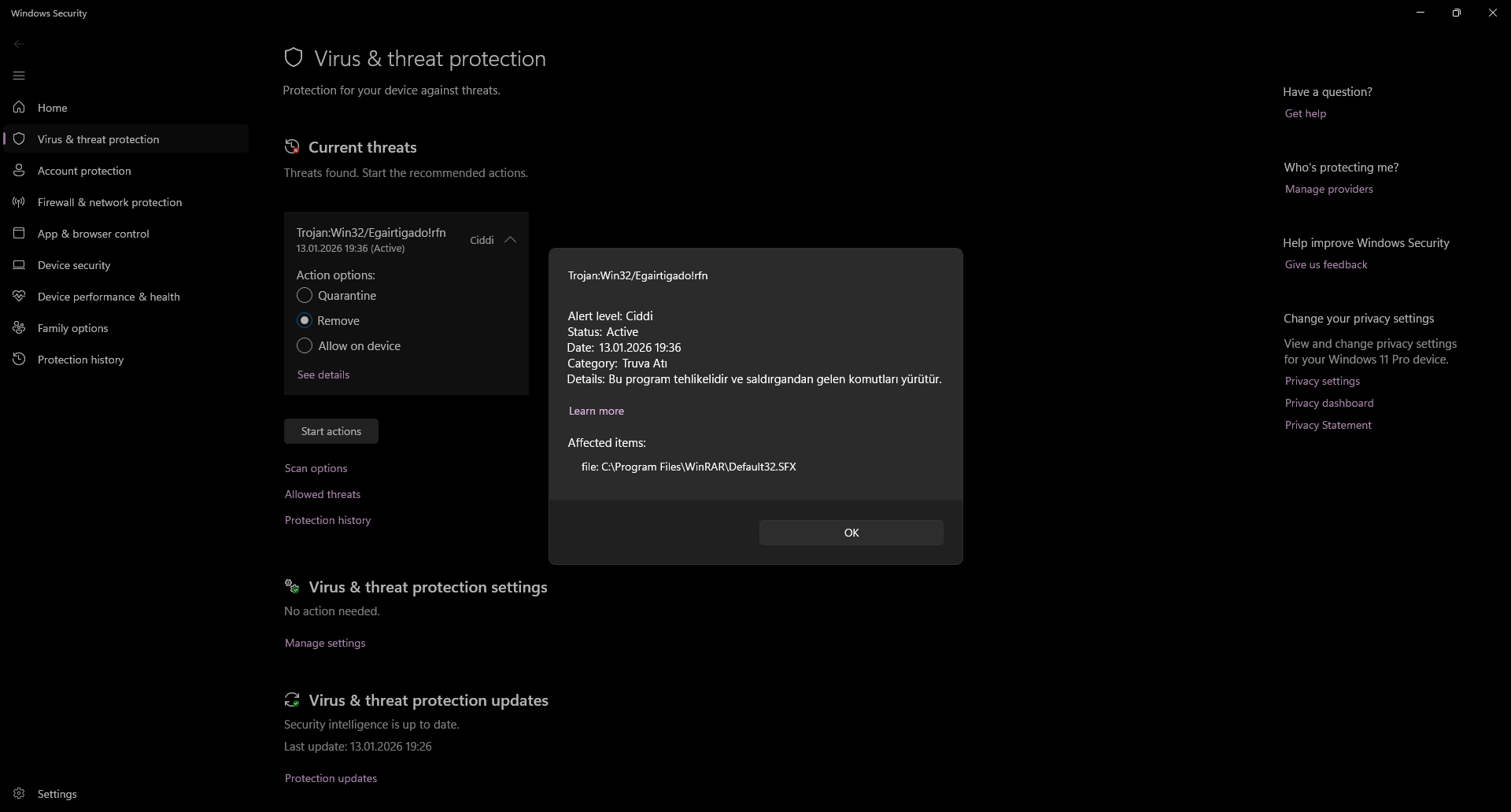Select the Remove radio option
The height and width of the screenshot is (812, 1511).
pyautogui.click(x=305, y=321)
